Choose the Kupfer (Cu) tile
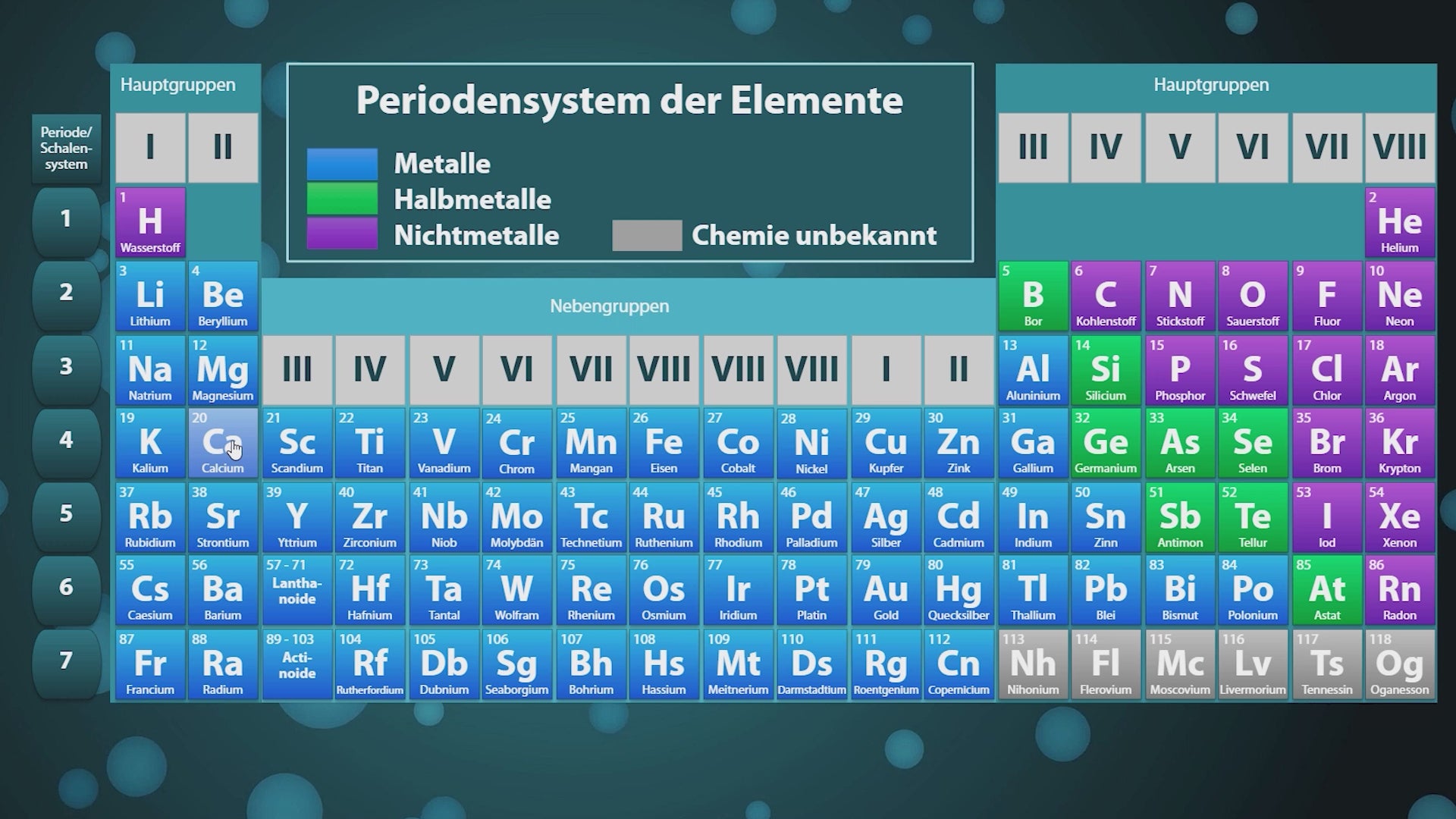 click(886, 444)
